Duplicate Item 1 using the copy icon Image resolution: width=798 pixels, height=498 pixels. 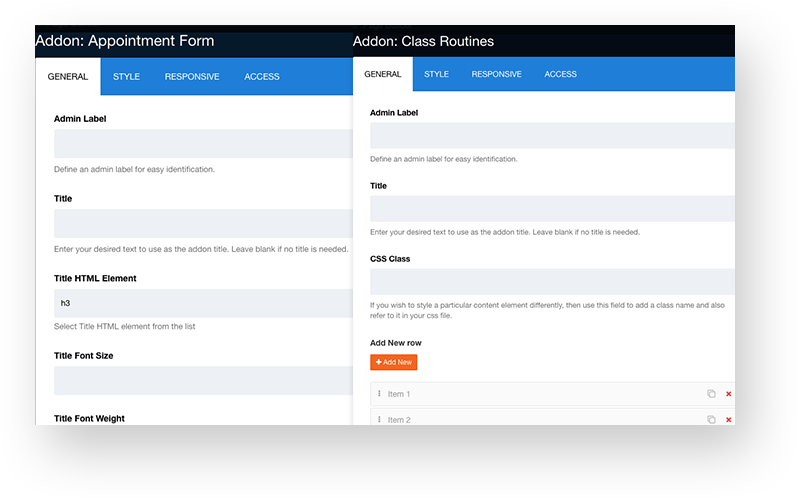711,394
